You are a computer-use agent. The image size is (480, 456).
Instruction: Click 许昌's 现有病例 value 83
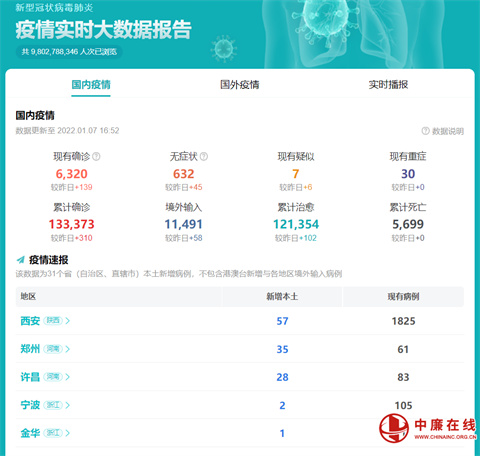coord(403,377)
